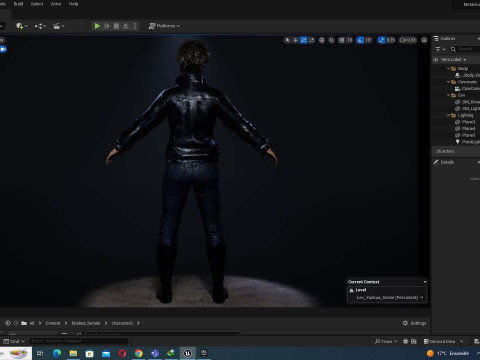The image size is (480, 360).
Task: Choose the Rotate tool in viewport toolbar
Action: 304,40
